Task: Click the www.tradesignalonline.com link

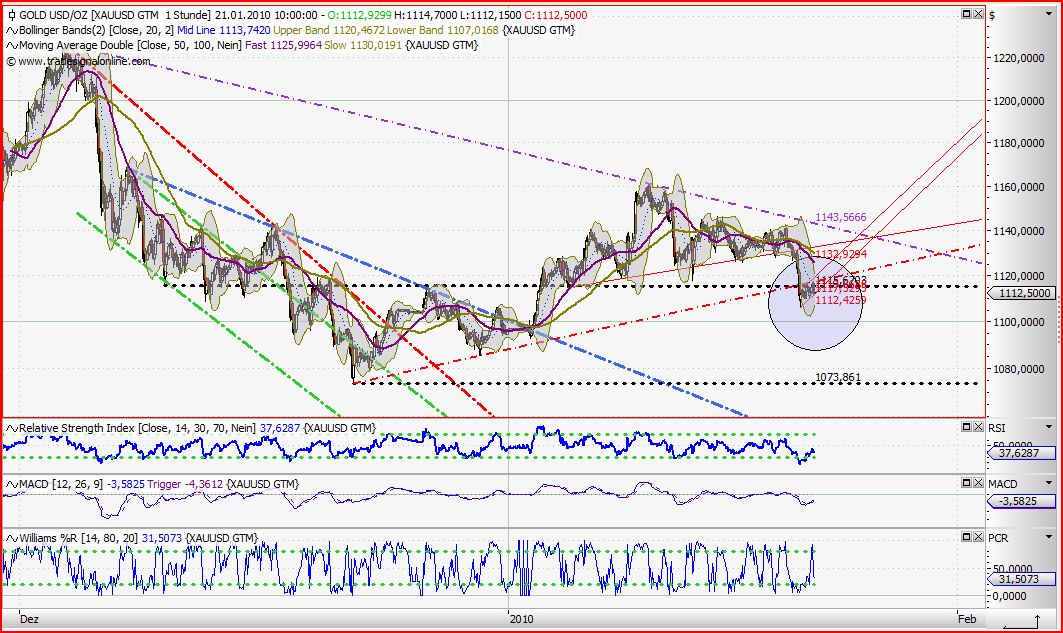Action: click(x=84, y=61)
